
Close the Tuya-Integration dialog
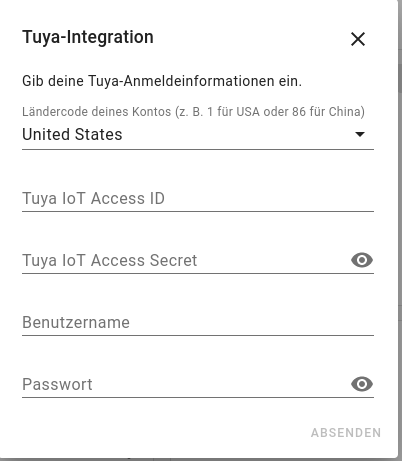tap(358, 39)
